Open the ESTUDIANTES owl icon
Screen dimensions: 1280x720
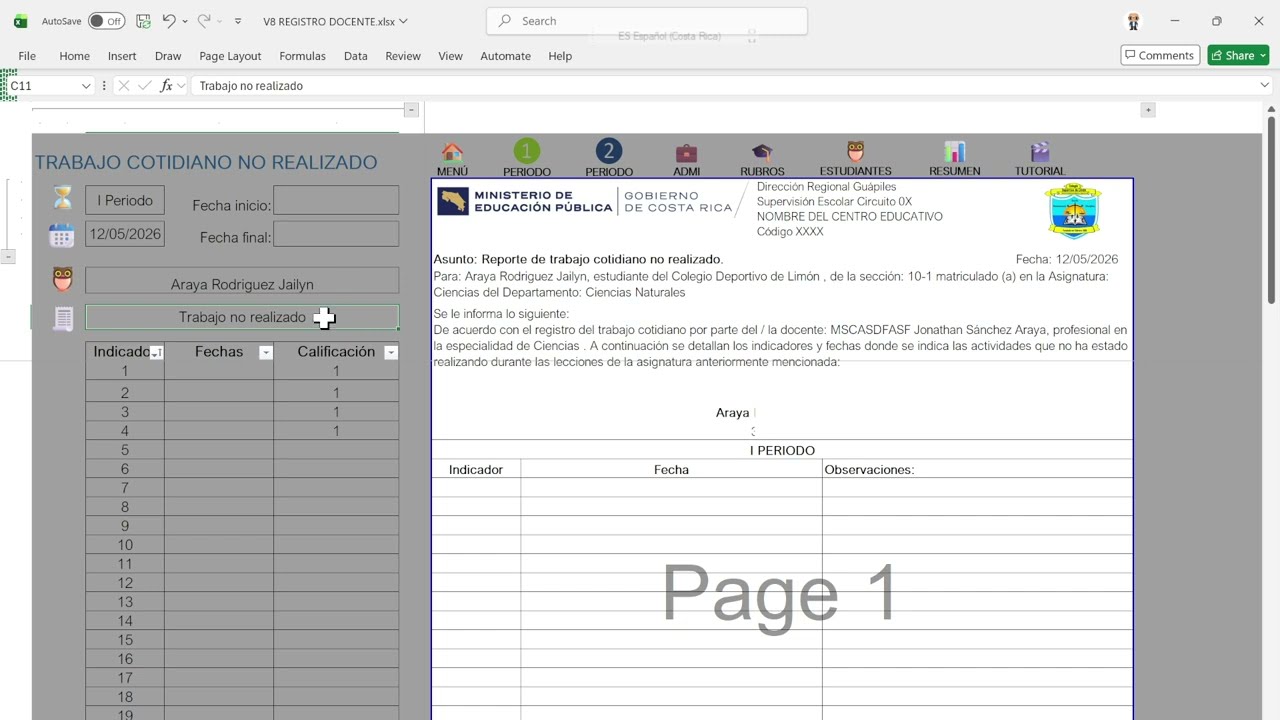point(855,152)
